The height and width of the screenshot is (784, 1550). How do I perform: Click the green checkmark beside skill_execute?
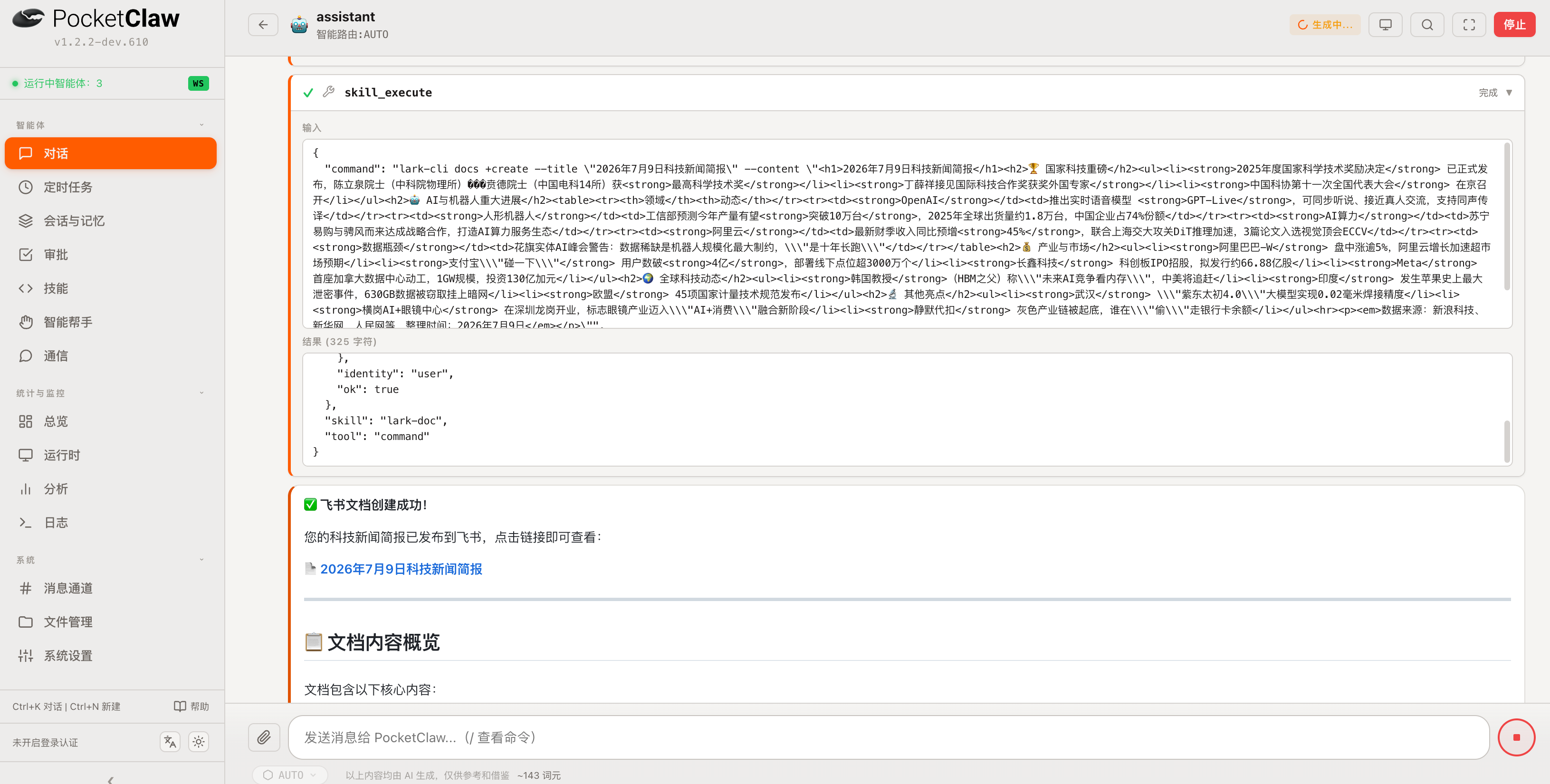[308, 93]
